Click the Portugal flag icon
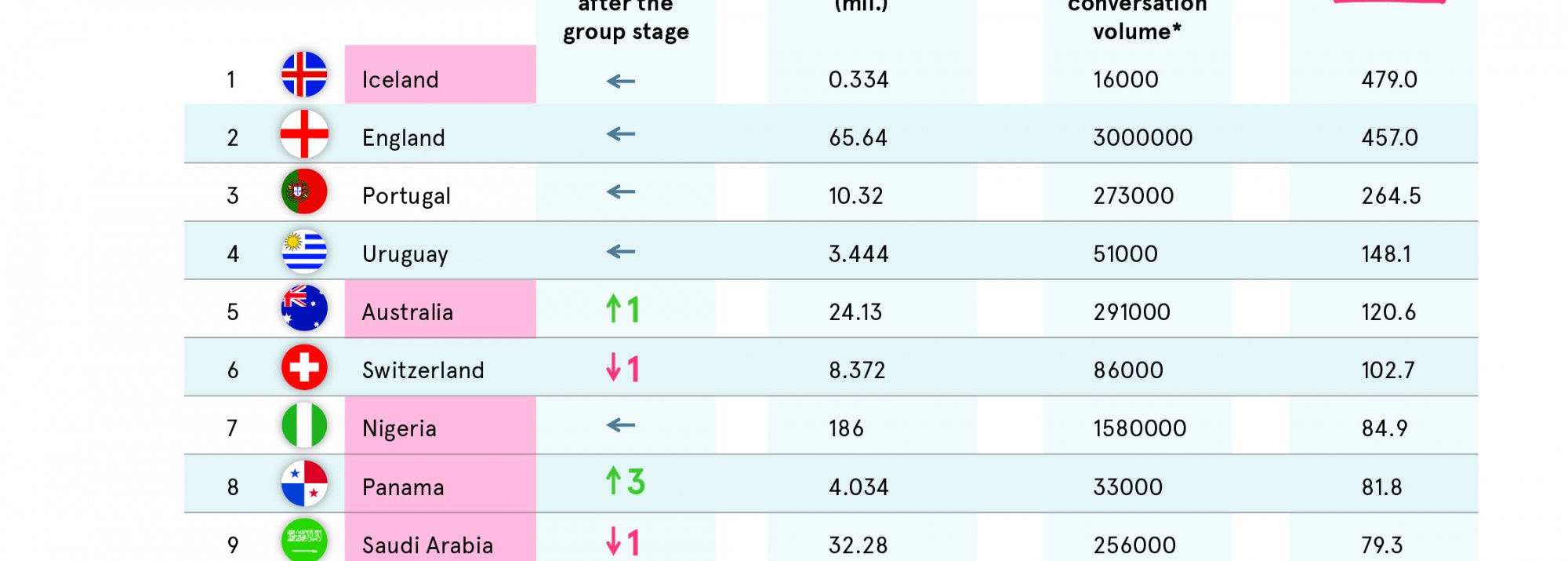 coord(304,191)
